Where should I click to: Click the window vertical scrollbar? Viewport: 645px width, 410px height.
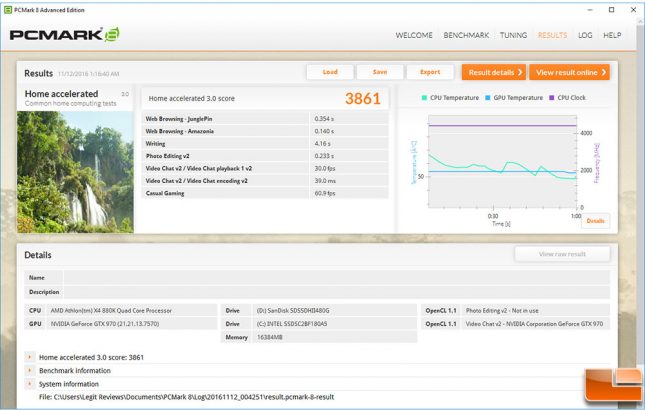point(640,214)
